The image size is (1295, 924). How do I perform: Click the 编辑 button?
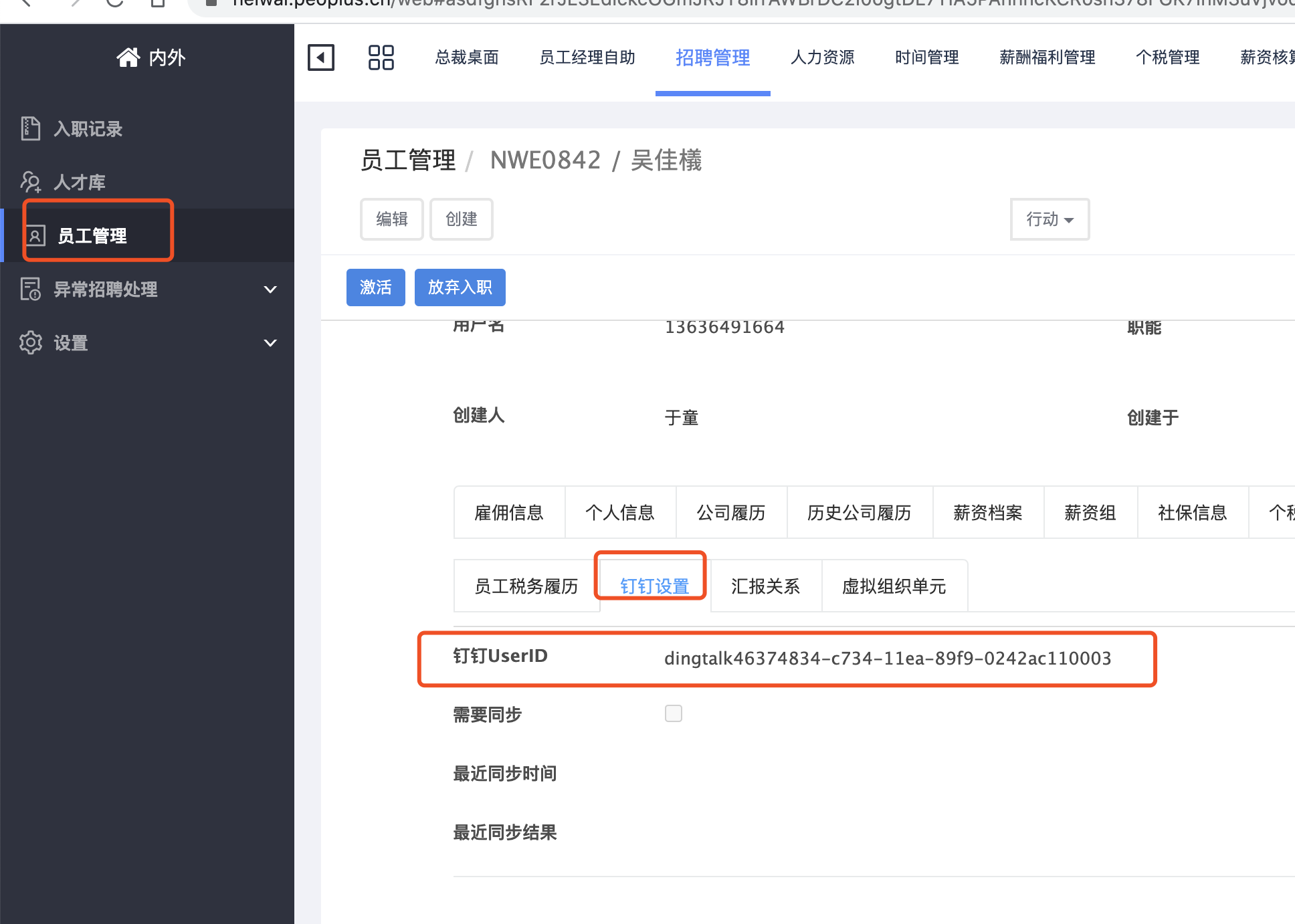click(x=391, y=219)
